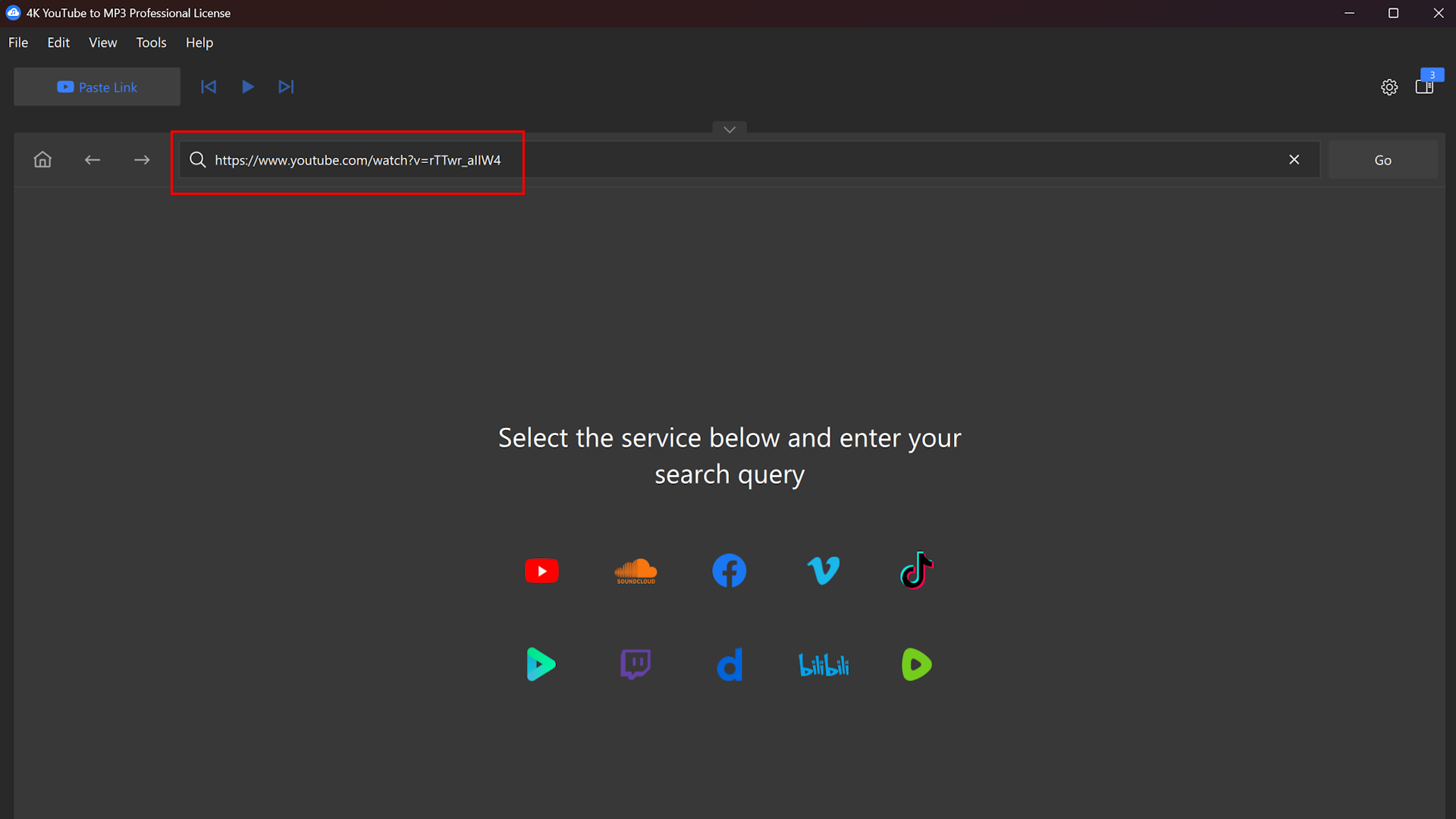Viewport: 1456px width, 819px height.
Task: Click the search magnifier icon
Action: pos(197,160)
